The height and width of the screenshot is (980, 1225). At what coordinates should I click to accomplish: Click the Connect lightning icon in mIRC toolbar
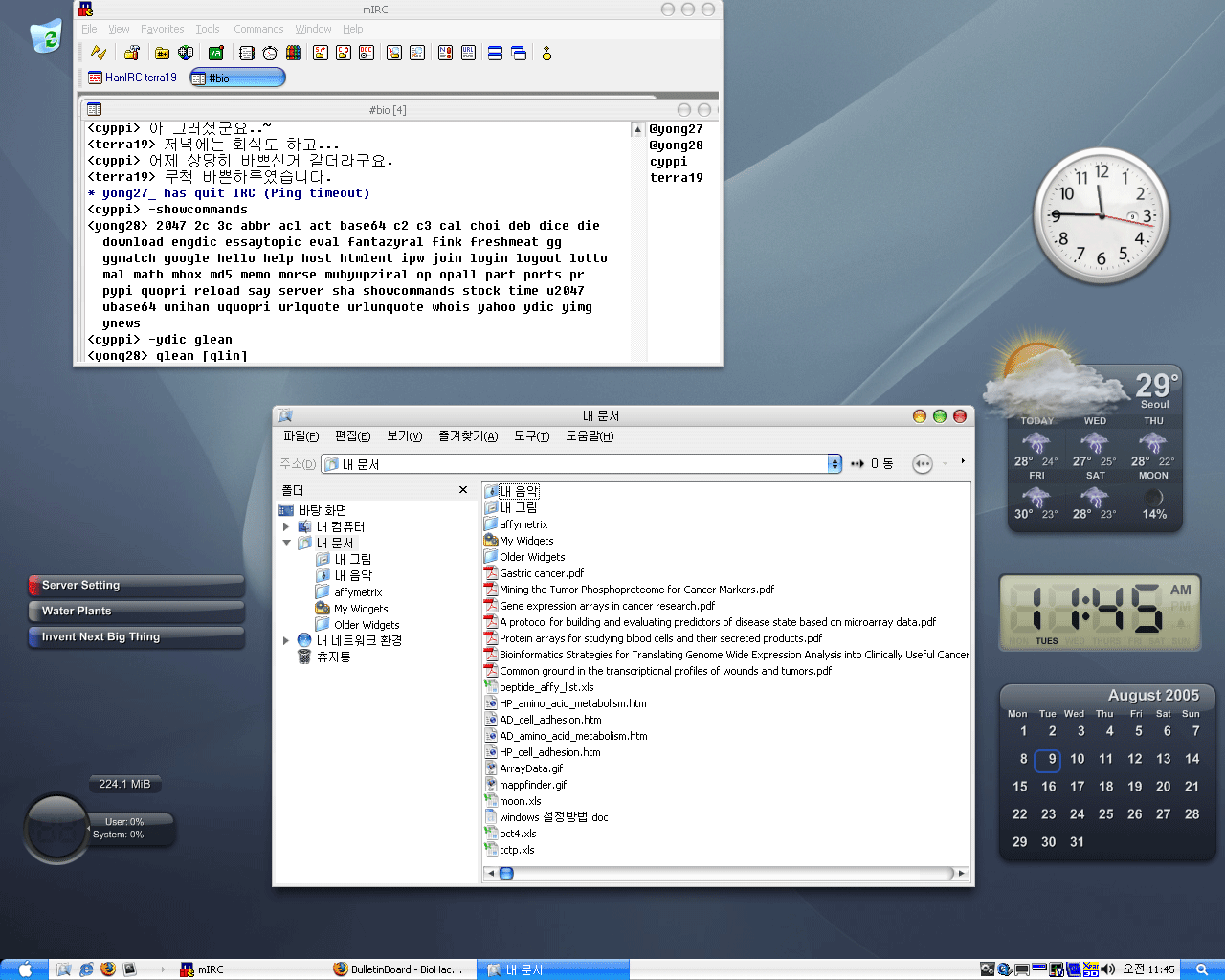click(98, 54)
